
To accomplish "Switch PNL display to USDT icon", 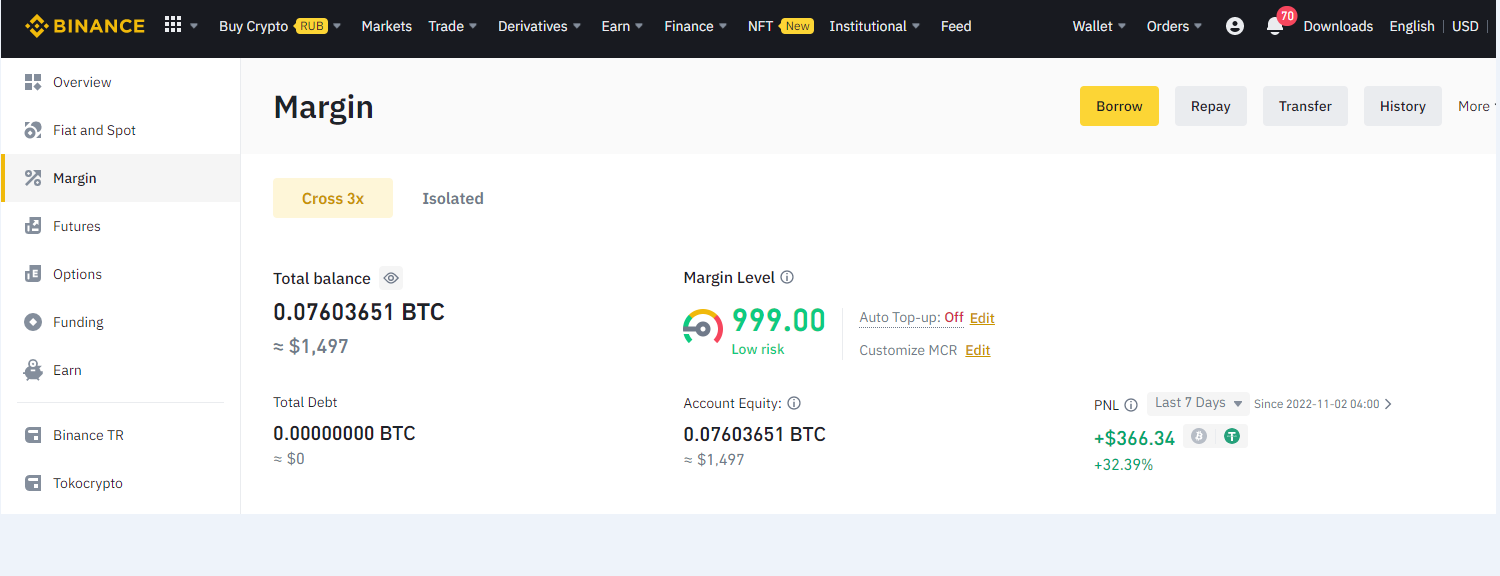I will pyautogui.click(x=1232, y=436).
